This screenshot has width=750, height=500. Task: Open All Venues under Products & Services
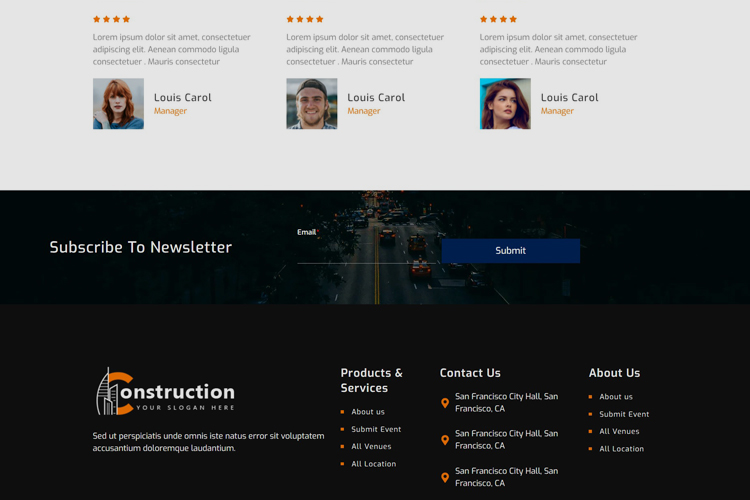tap(371, 447)
